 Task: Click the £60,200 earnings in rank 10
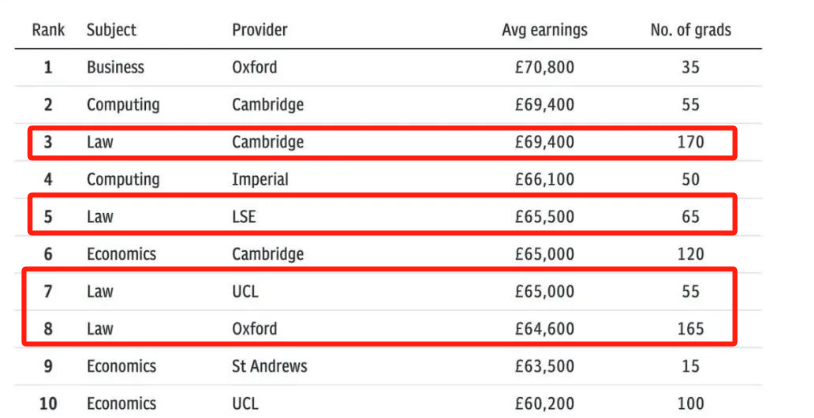(x=545, y=404)
